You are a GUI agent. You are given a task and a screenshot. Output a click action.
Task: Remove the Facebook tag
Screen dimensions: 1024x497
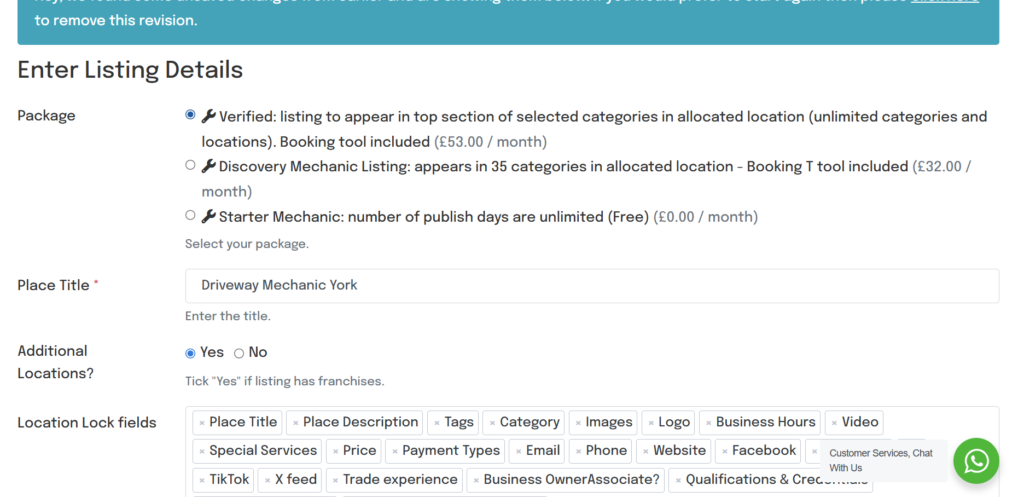[724, 451]
